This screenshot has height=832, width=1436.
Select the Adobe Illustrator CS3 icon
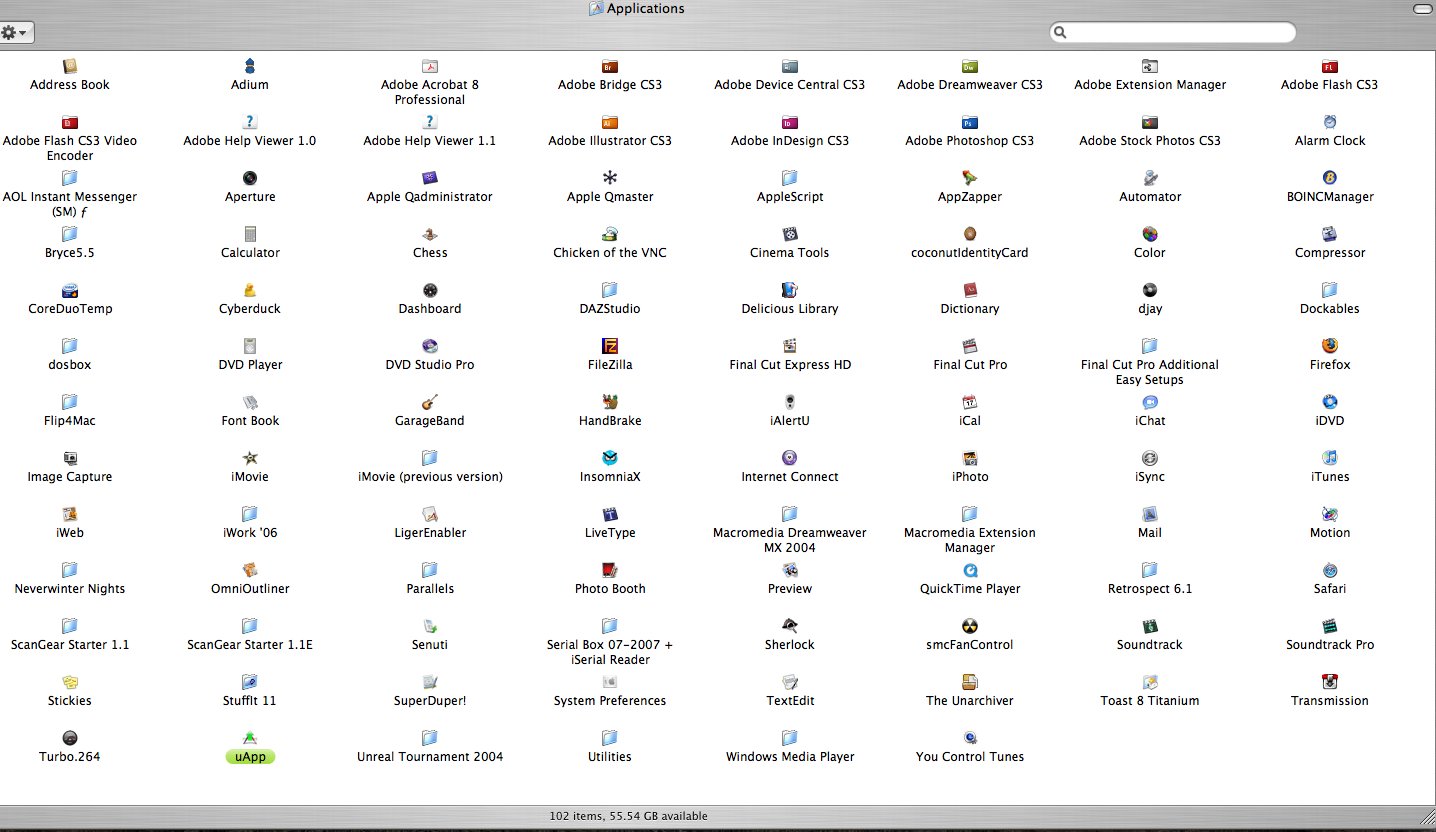[610, 122]
